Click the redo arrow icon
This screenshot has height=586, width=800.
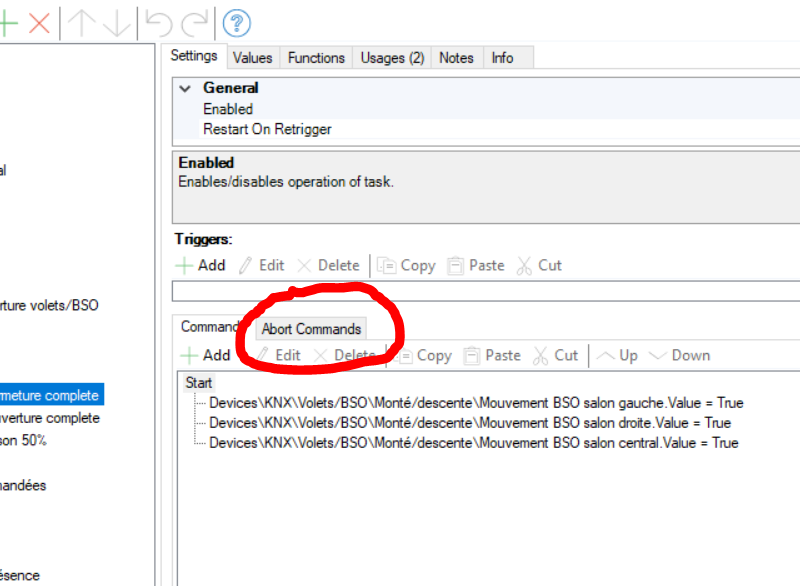(195, 23)
